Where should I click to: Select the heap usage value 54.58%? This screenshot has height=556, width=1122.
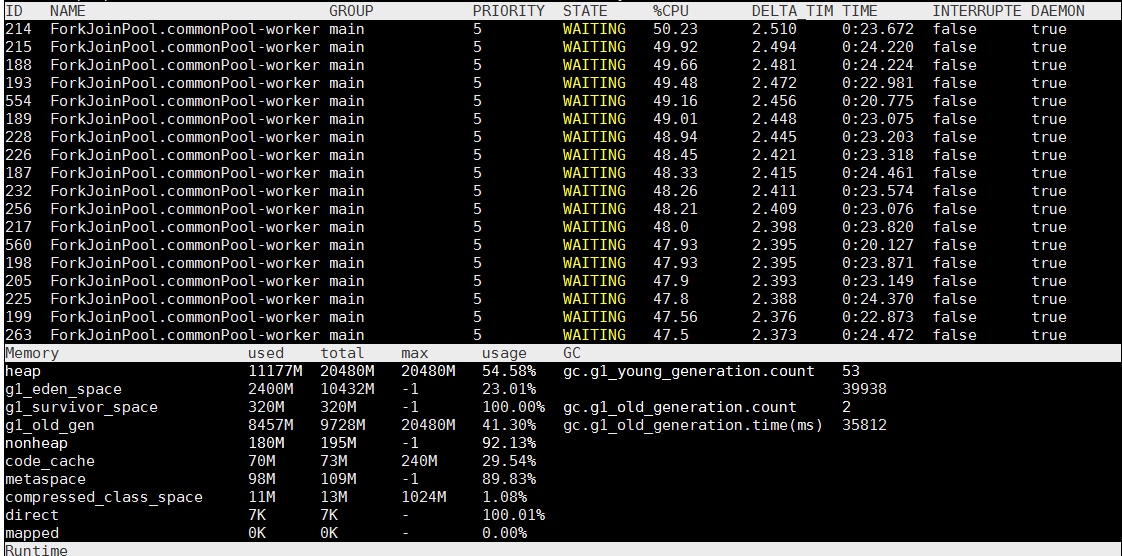[x=509, y=371]
